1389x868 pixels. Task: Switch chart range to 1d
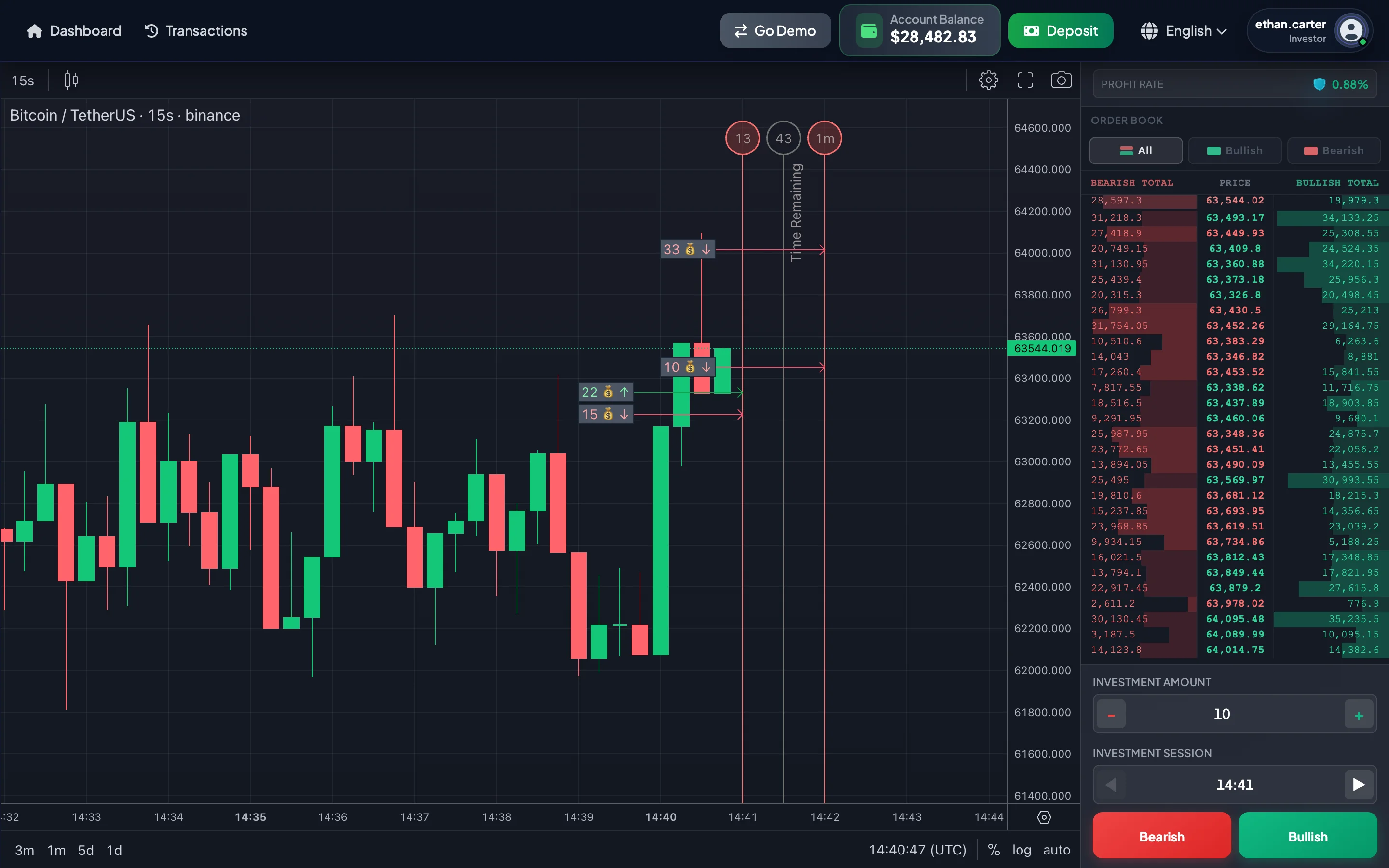tap(115, 850)
